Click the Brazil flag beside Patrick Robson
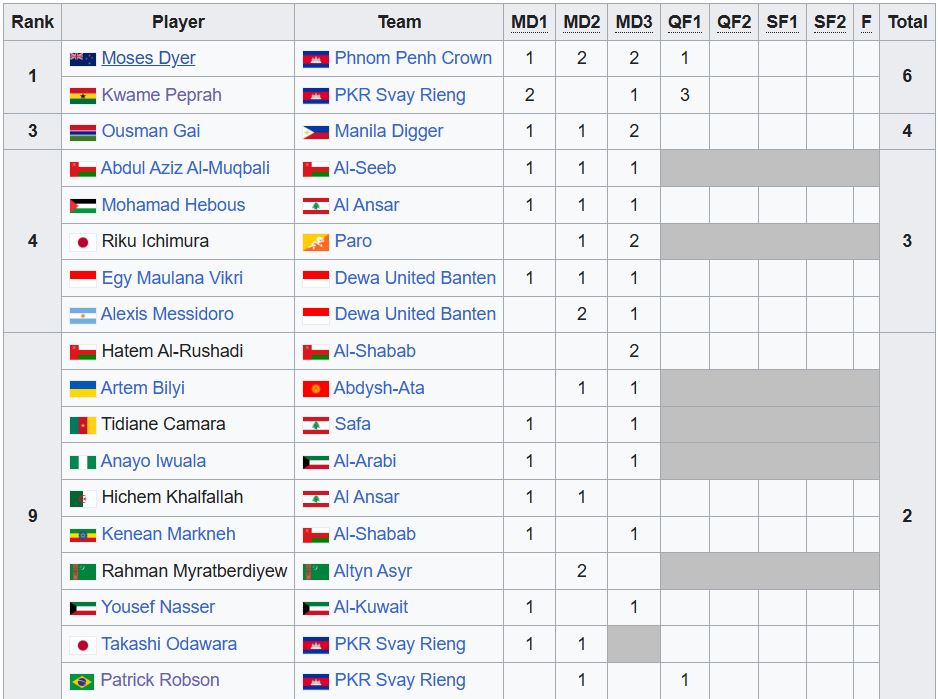The width and height of the screenshot is (938, 699). coord(82,681)
